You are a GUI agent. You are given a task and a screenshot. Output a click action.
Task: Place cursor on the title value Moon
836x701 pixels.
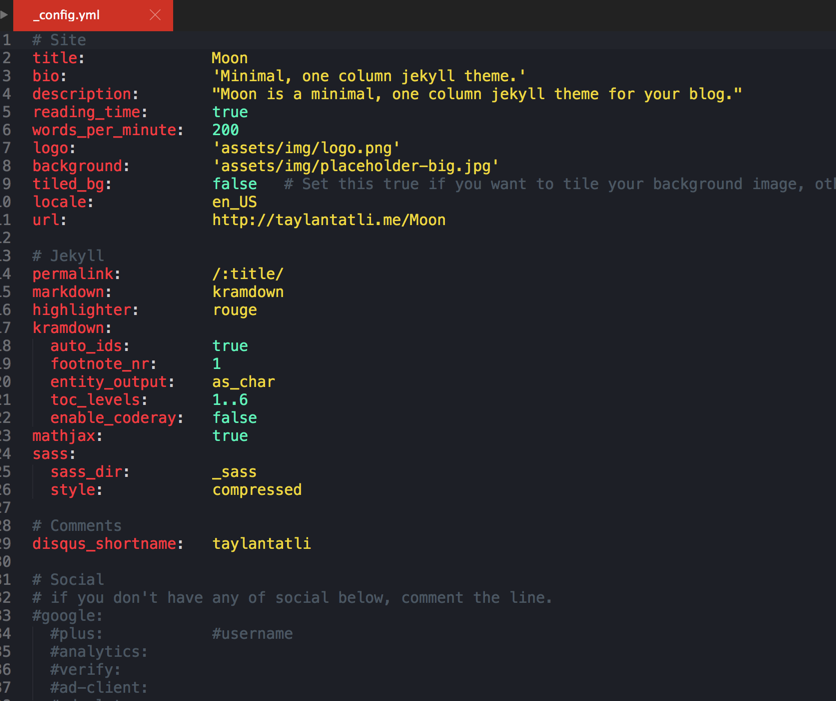[229, 58]
